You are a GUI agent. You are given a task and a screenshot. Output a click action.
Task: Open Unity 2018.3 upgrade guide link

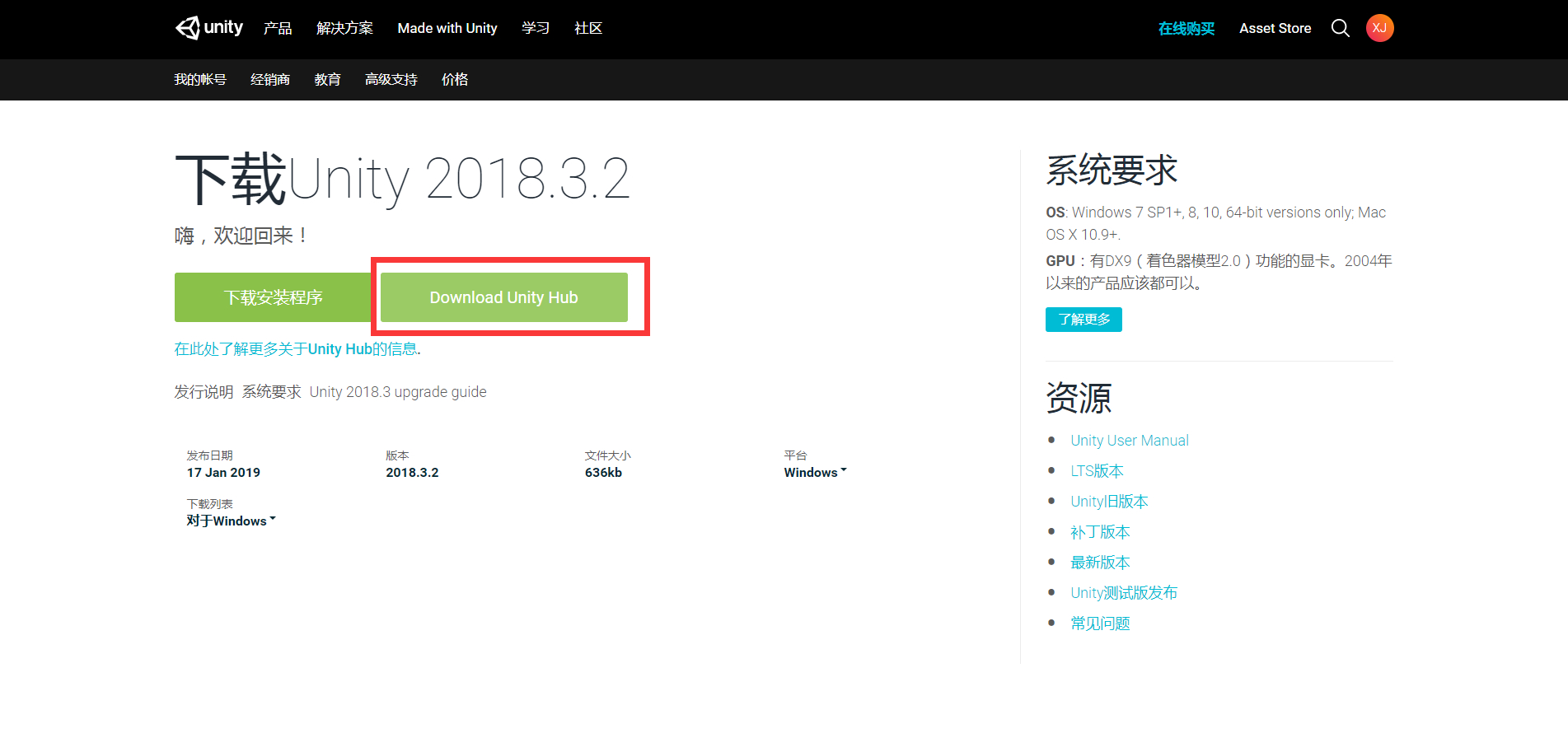pos(398,392)
